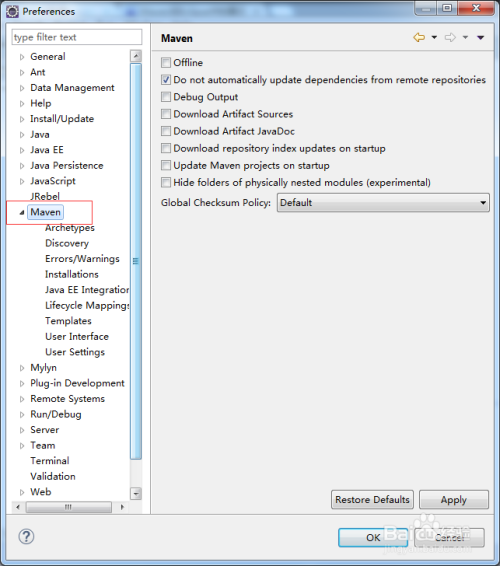Expand the Java EE node
Image resolution: width=500 pixels, height=566 pixels.
click(x=22, y=150)
